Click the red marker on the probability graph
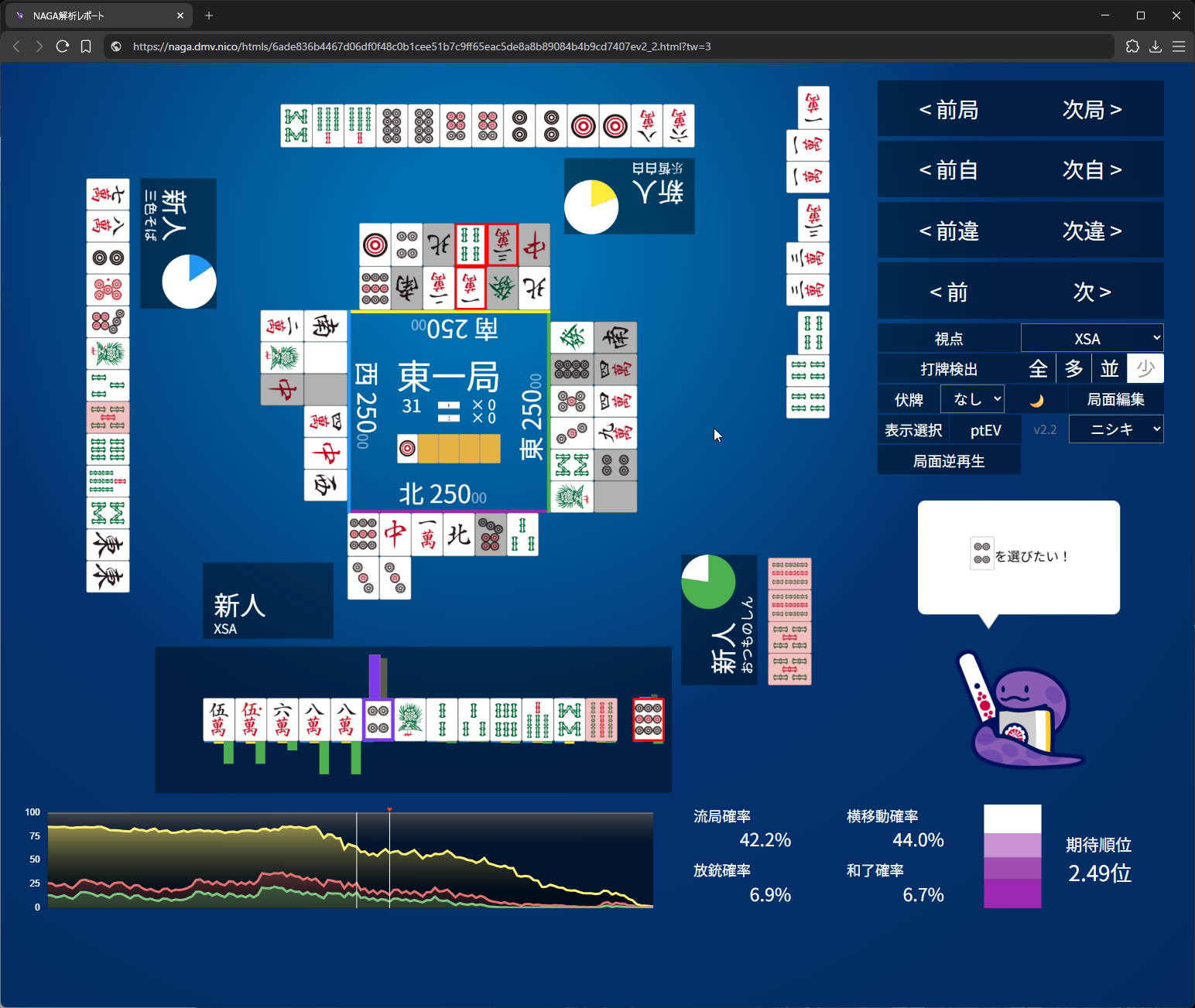This screenshot has width=1195, height=1008. pos(389,810)
